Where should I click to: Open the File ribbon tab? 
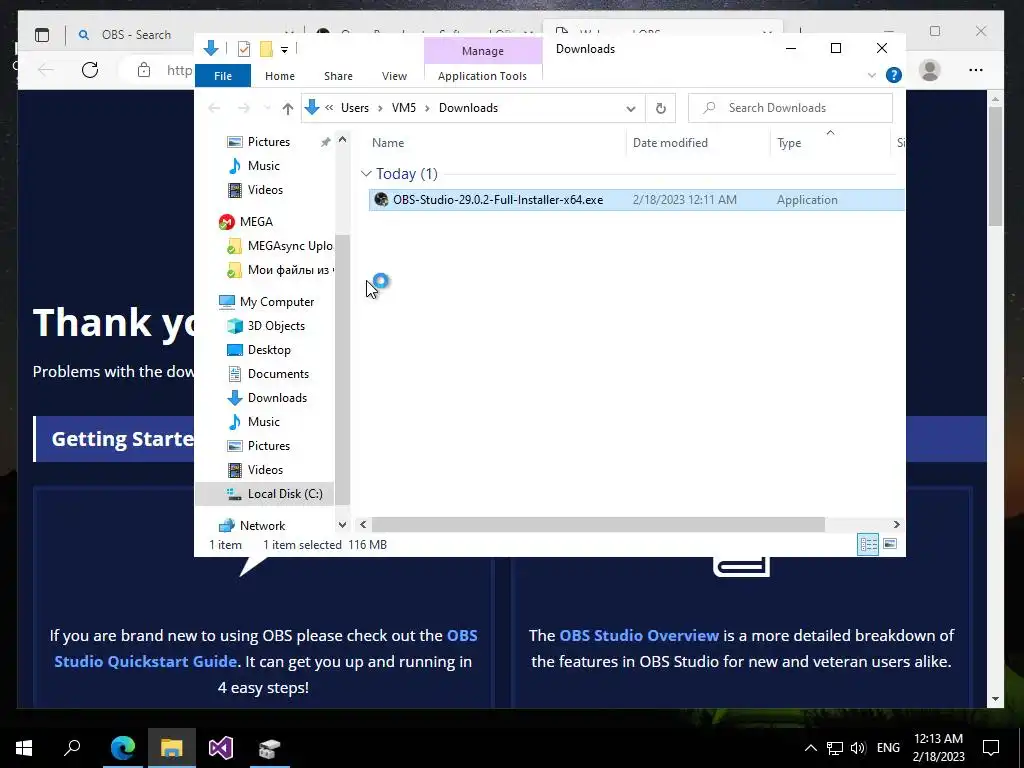[223, 76]
